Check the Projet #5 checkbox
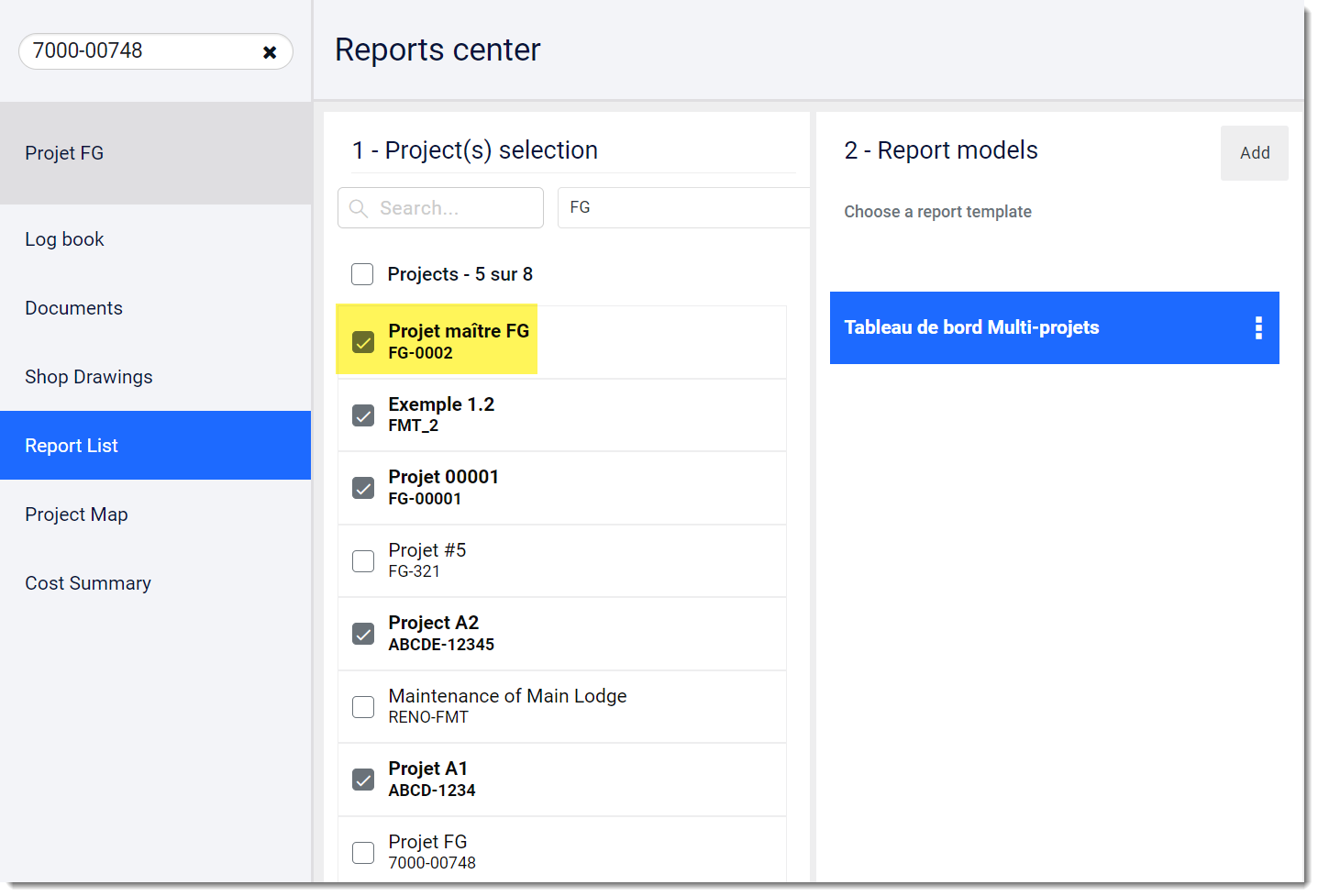The image size is (1318, 896). click(x=362, y=560)
